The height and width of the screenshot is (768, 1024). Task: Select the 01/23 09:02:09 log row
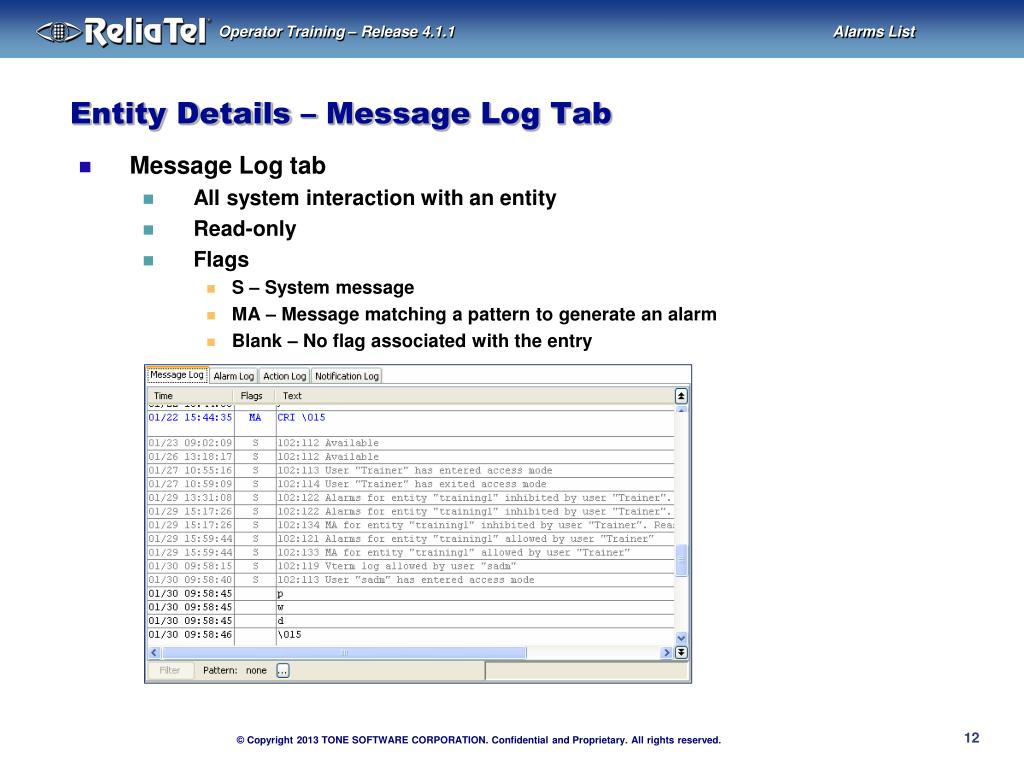[x=410, y=443]
